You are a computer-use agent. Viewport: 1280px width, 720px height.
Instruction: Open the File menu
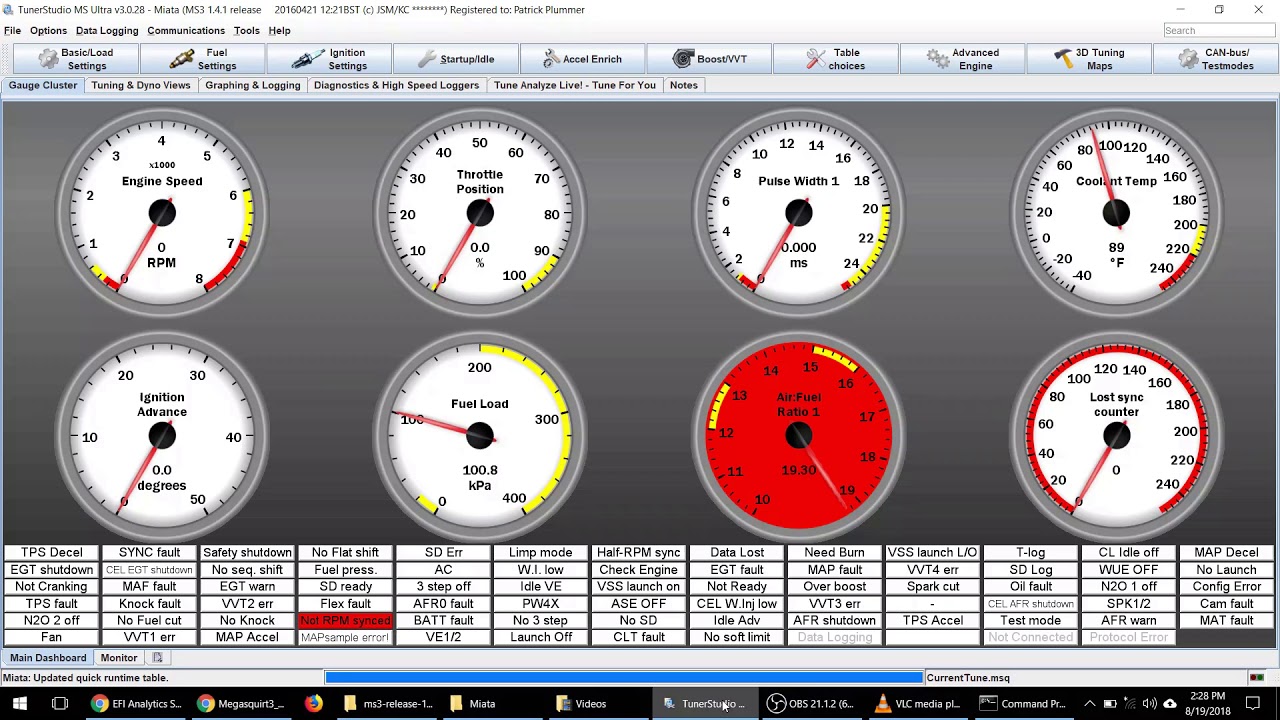(12, 31)
